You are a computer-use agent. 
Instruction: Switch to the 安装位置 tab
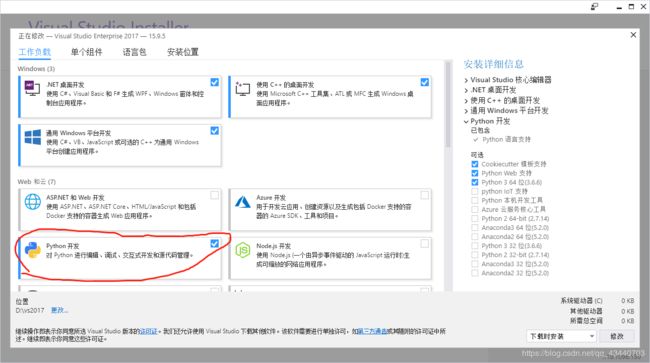pos(182,52)
